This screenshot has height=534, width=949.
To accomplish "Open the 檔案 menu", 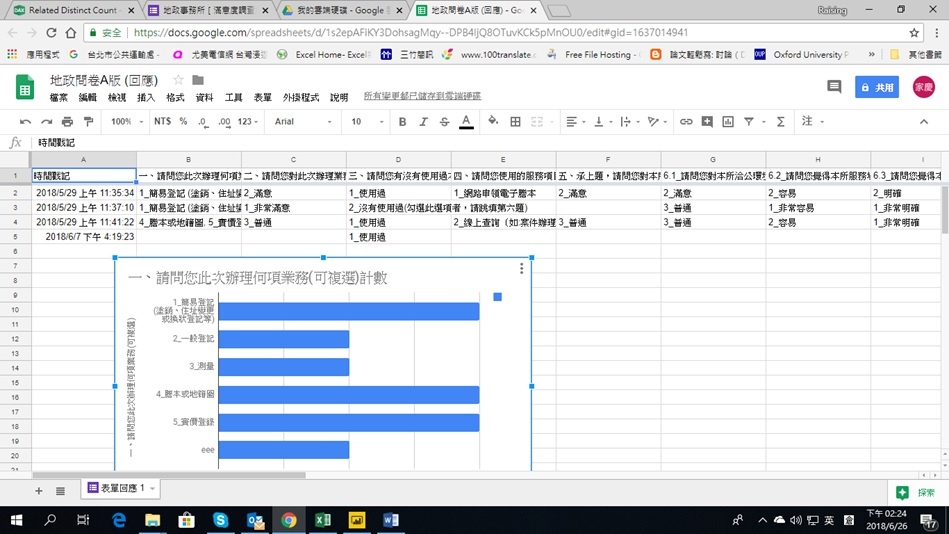I will coord(59,97).
